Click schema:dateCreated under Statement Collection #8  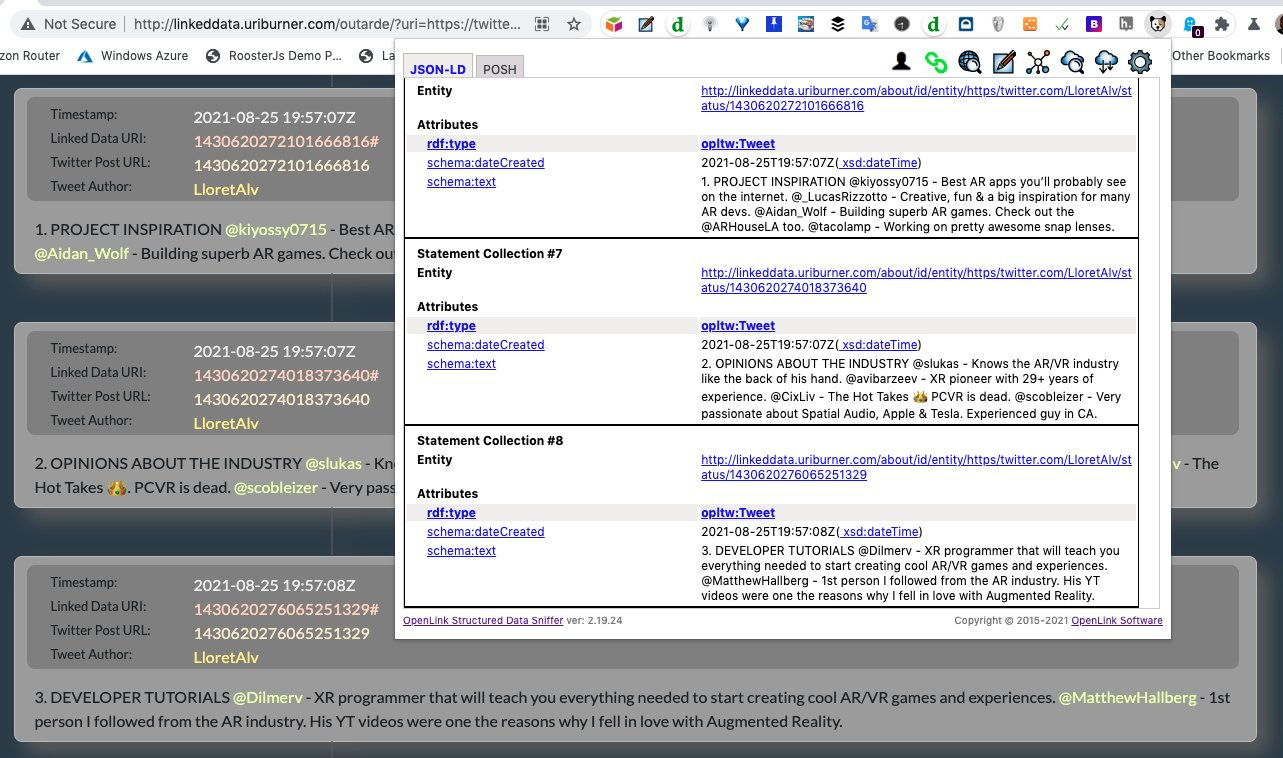[x=486, y=532]
